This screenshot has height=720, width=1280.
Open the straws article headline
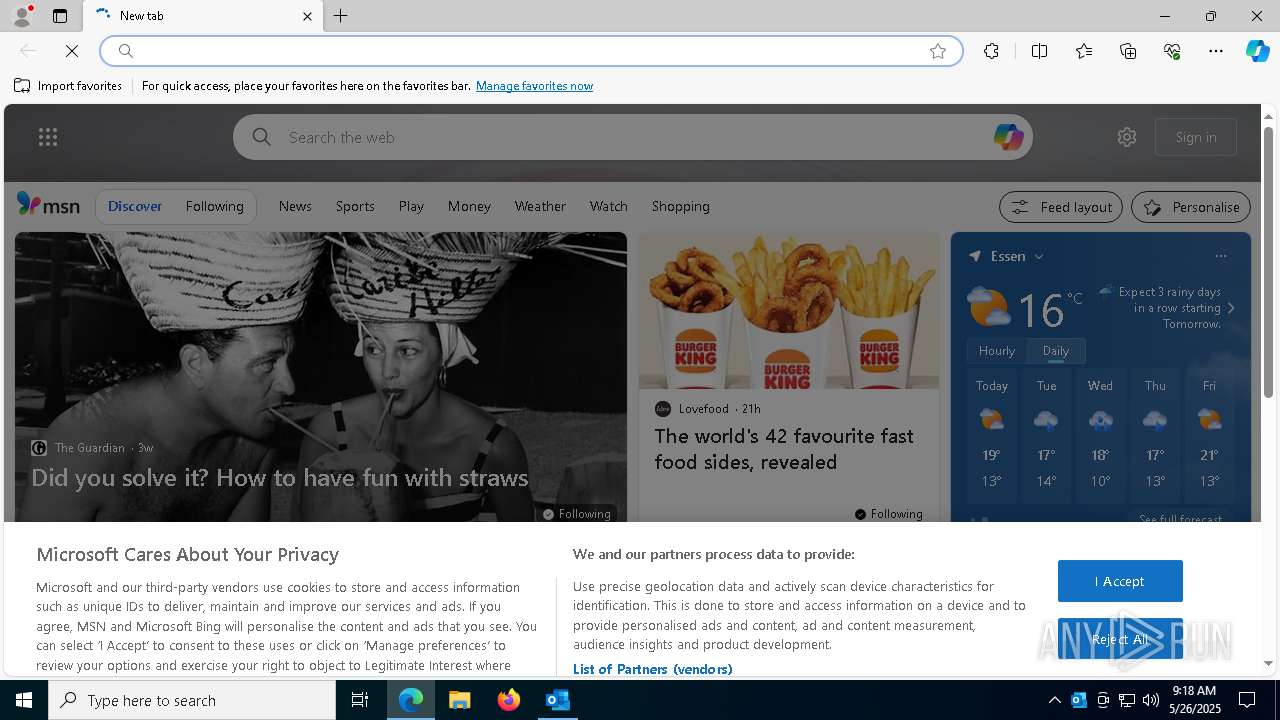click(x=280, y=478)
